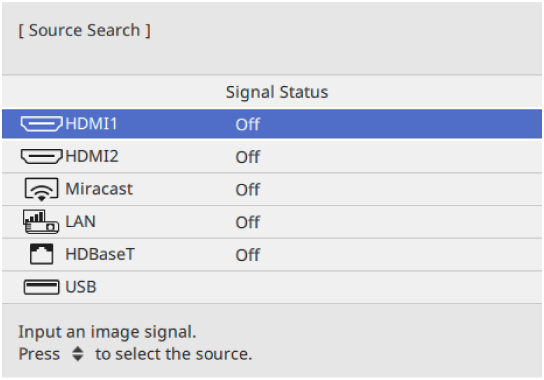Click the LAN projector network icon
This screenshot has width=544, height=380.
click(41, 221)
